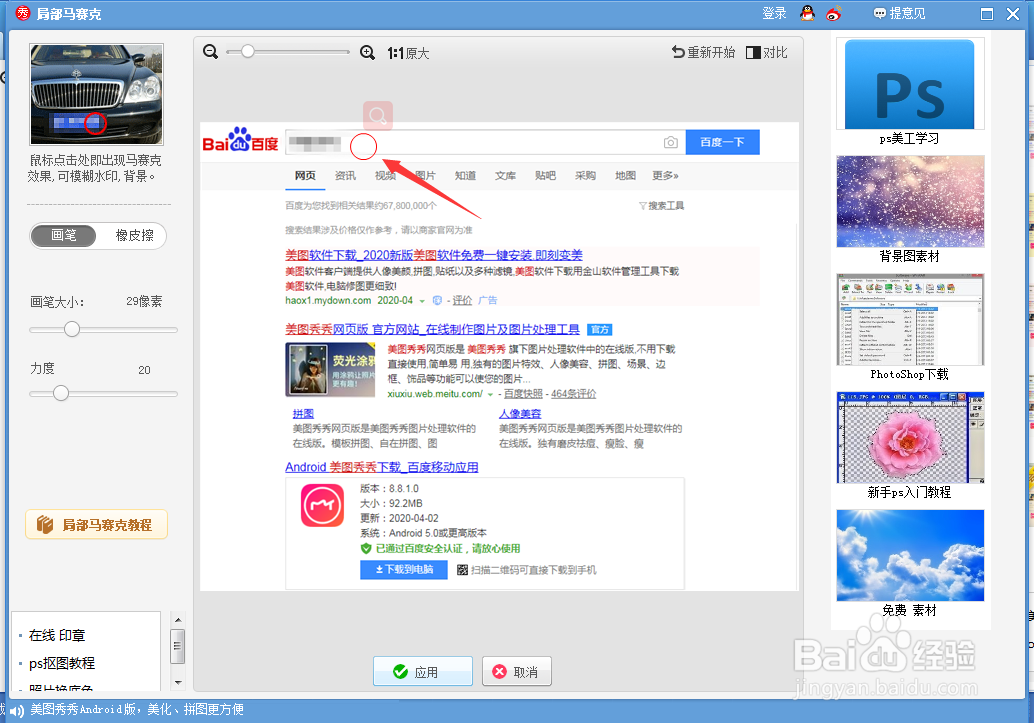Open the 新手ps入门教程 rose thumbnail

click(x=910, y=437)
